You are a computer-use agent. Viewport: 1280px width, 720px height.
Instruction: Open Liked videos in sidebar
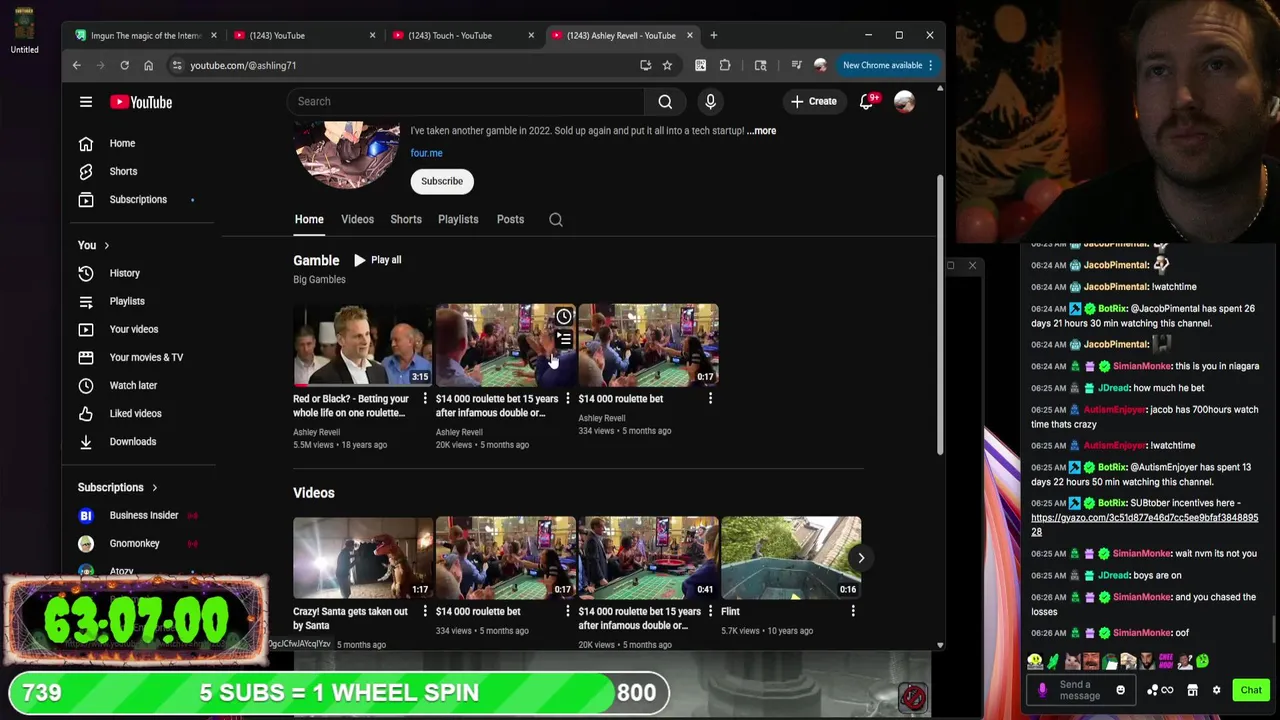pos(136,413)
